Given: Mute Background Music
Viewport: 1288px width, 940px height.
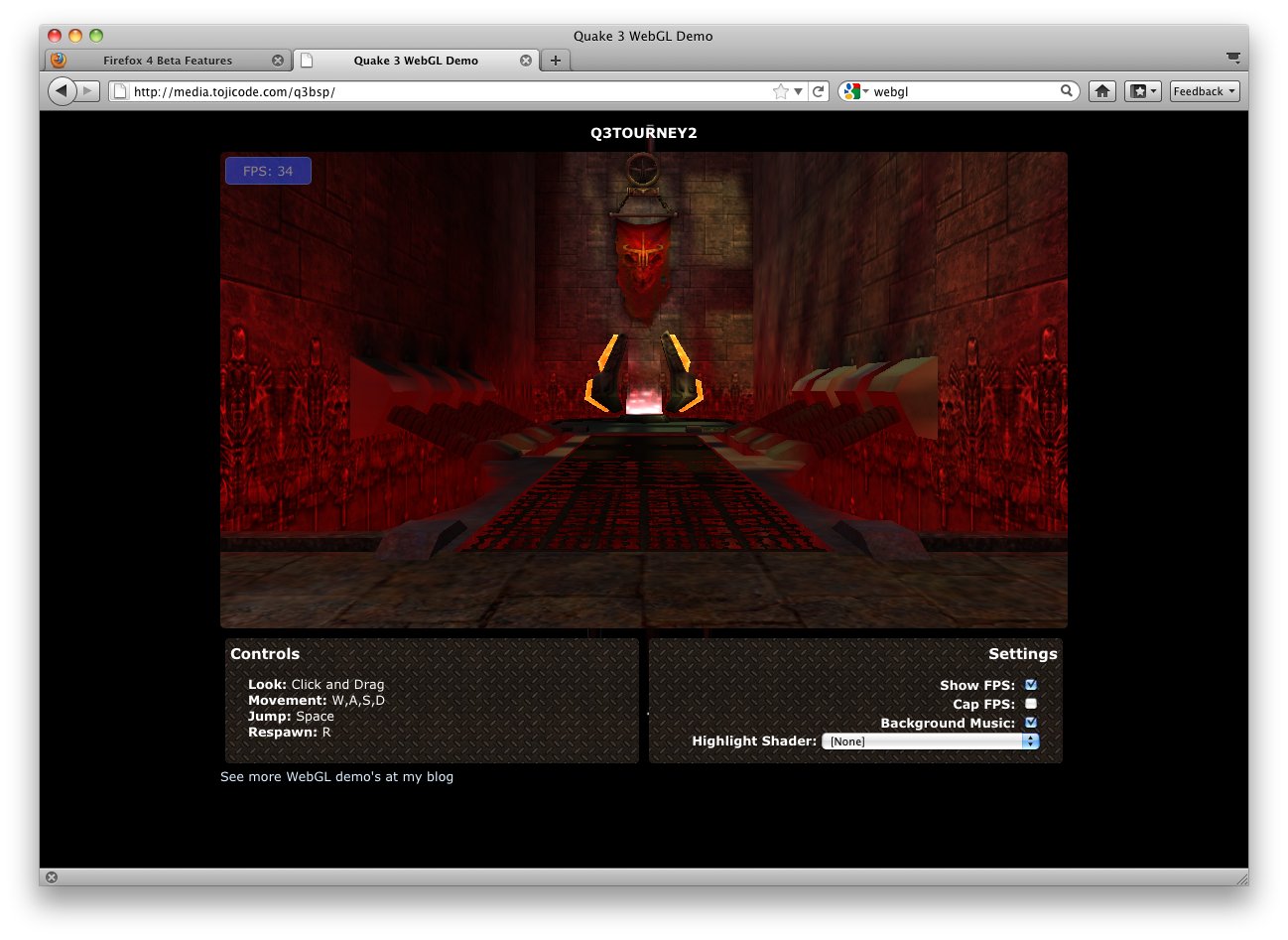Looking at the screenshot, I should pyautogui.click(x=1030, y=723).
